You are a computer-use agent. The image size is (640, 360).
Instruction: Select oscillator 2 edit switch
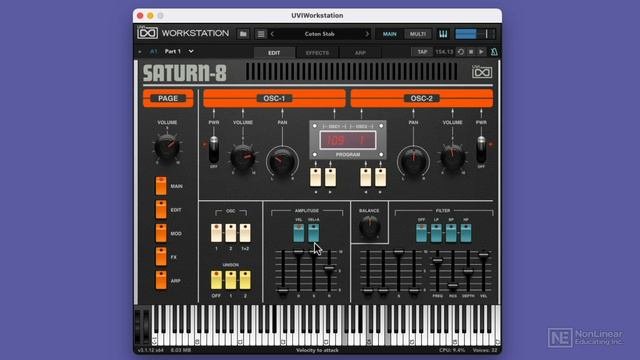click(x=231, y=233)
